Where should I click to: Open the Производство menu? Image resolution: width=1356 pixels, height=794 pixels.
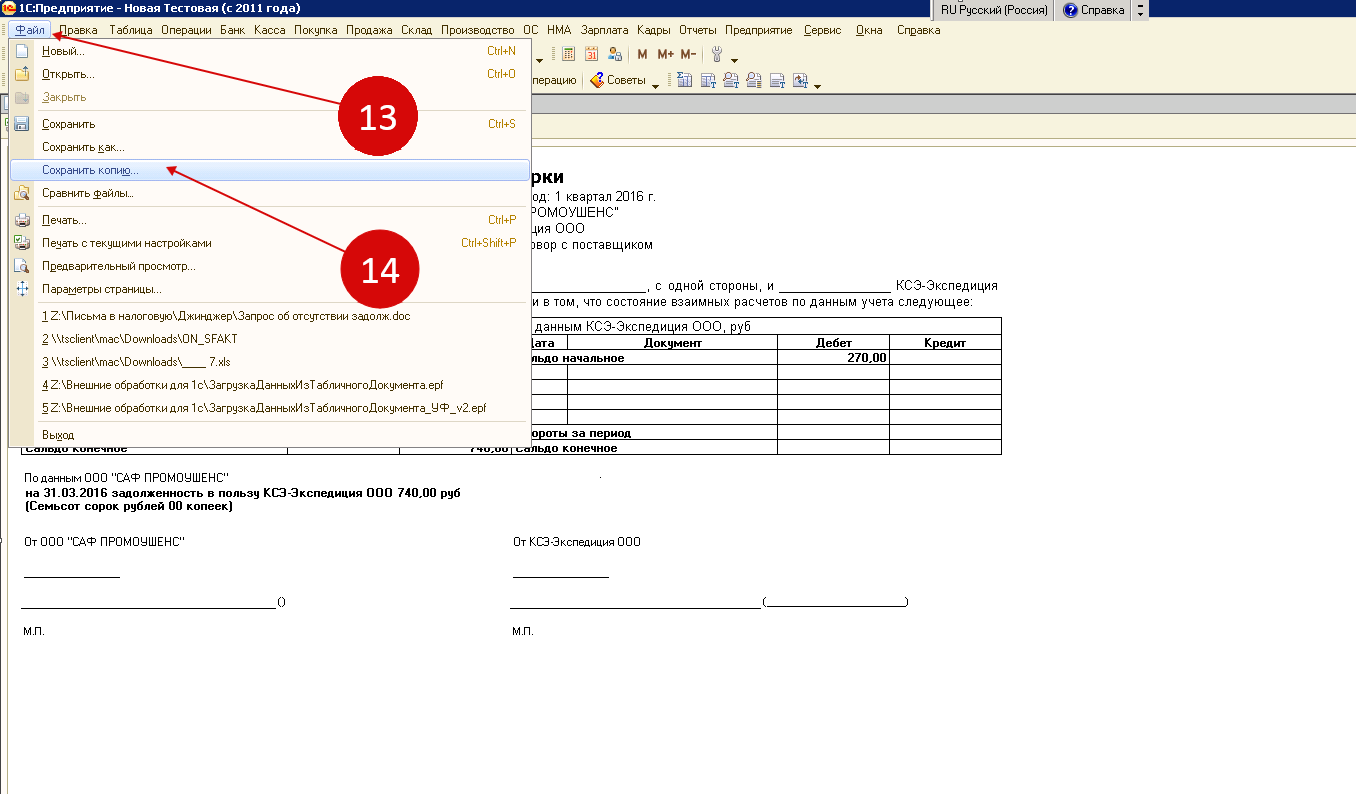click(x=477, y=30)
